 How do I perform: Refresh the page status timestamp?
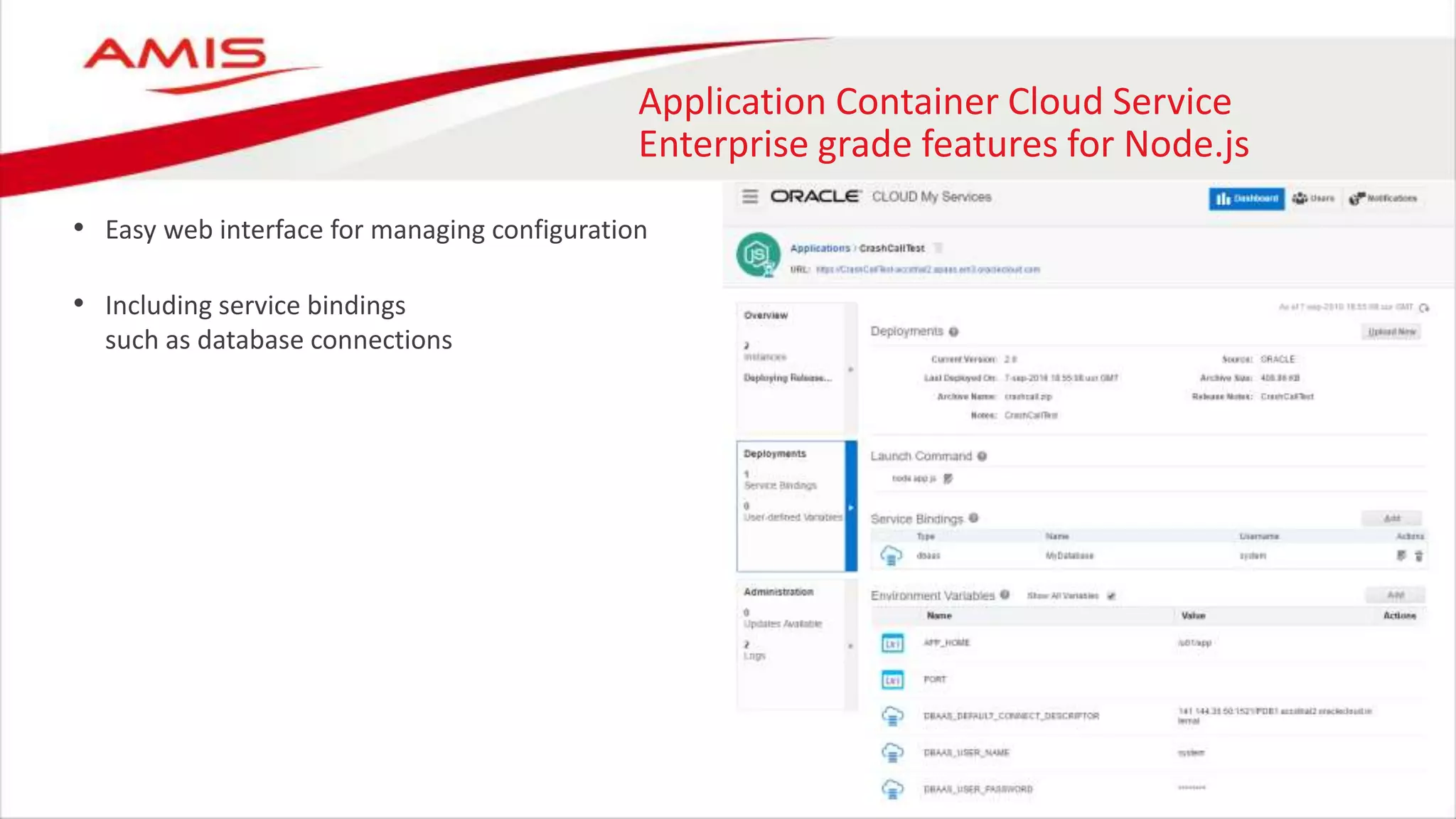(1424, 308)
